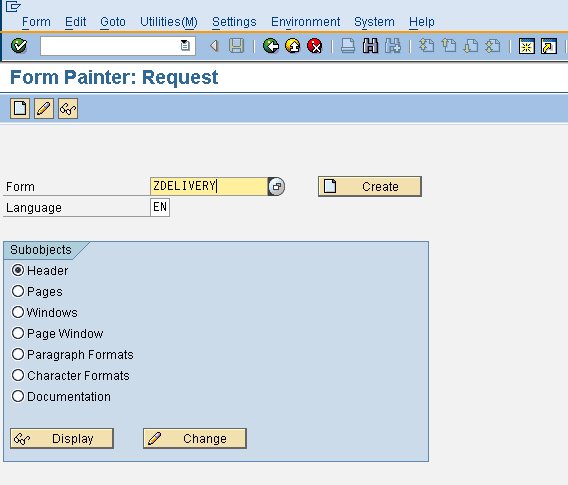Click the yellow Exit arrow icon
The height and width of the screenshot is (485, 568).
tap(293, 46)
